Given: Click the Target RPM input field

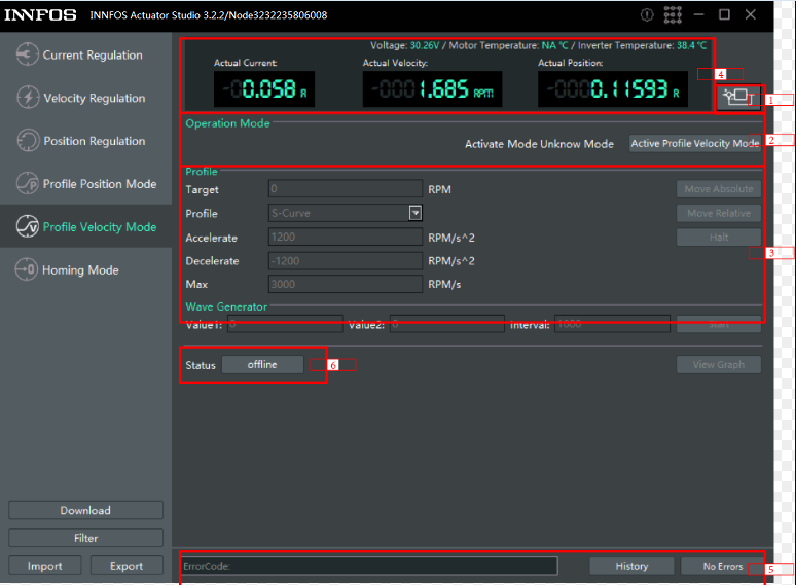Looking at the screenshot, I should tap(345, 189).
